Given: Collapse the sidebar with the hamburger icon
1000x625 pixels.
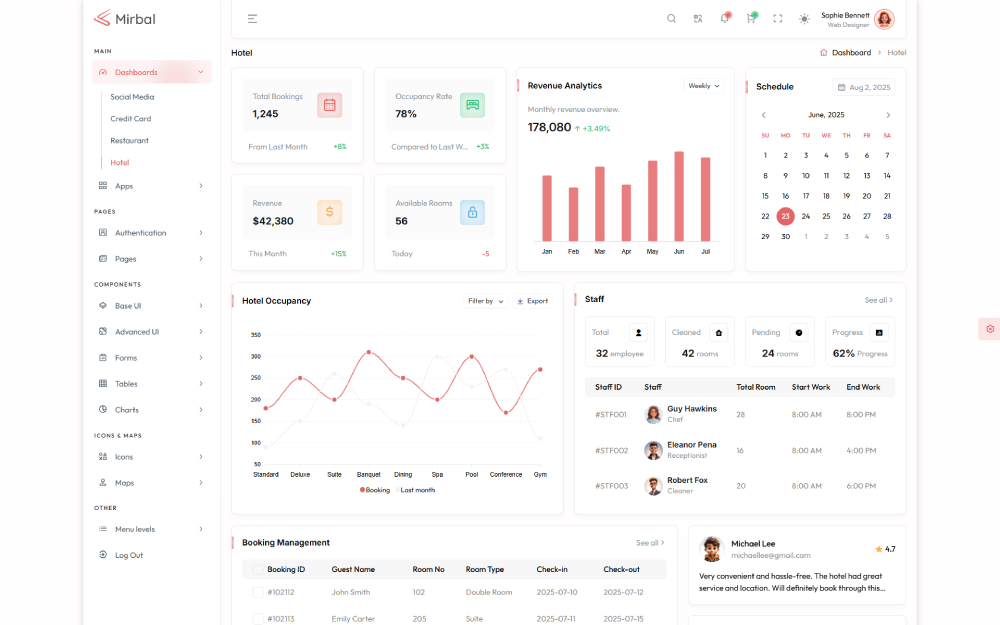Looking at the screenshot, I should click(x=252, y=18).
